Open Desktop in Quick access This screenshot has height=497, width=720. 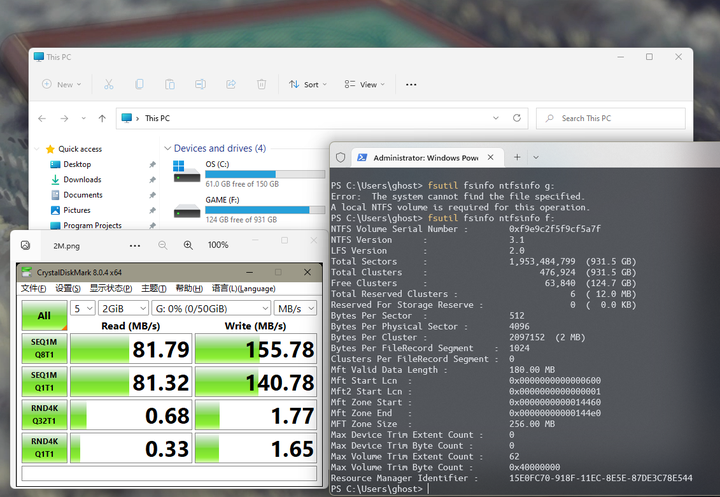click(x=77, y=164)
